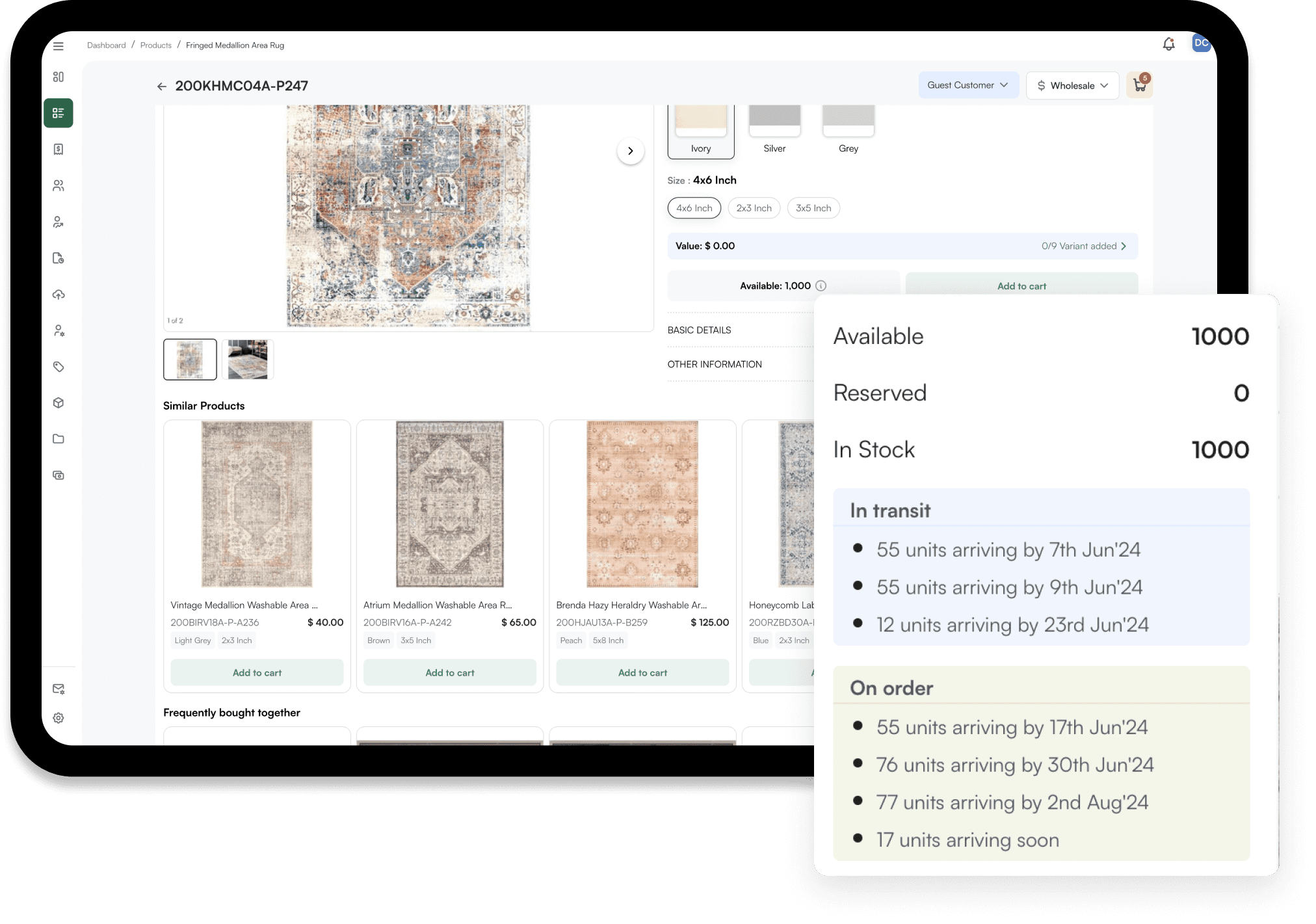Click the info icon beside Available: 1,000

(x=821, y=285)
